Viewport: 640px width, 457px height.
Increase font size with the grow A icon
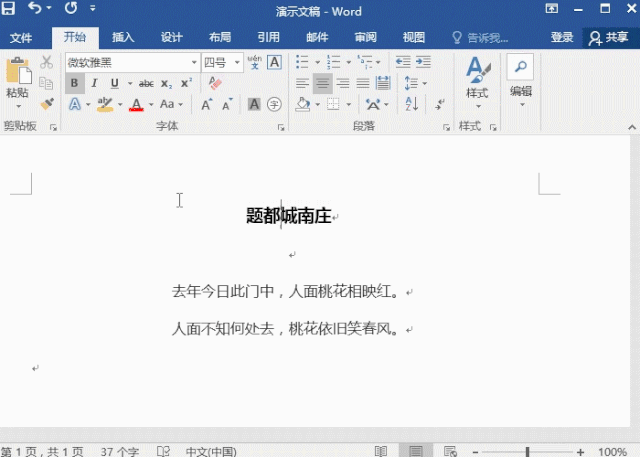pos(207,104)
